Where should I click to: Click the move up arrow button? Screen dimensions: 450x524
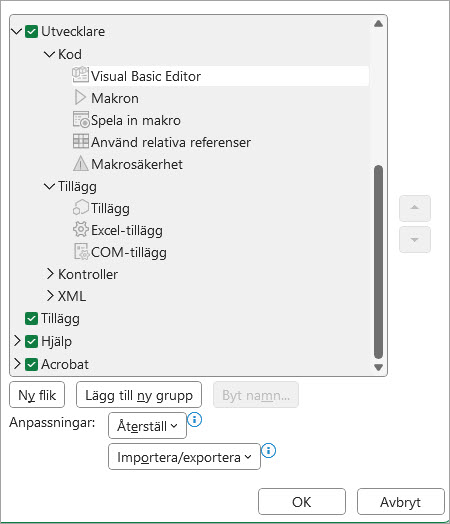[415, 208]
